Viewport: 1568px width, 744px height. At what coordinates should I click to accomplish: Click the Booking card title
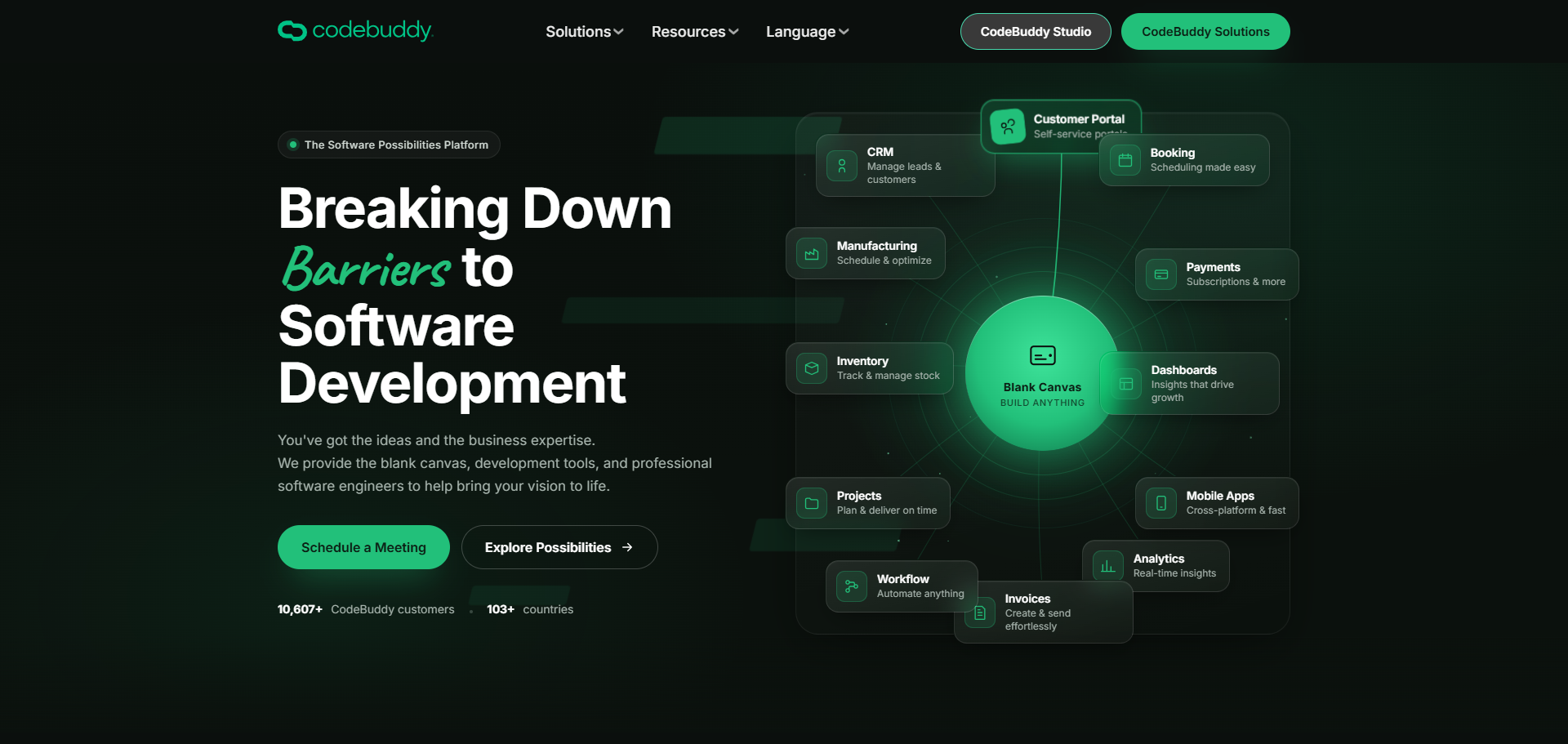pos(1172,153)
